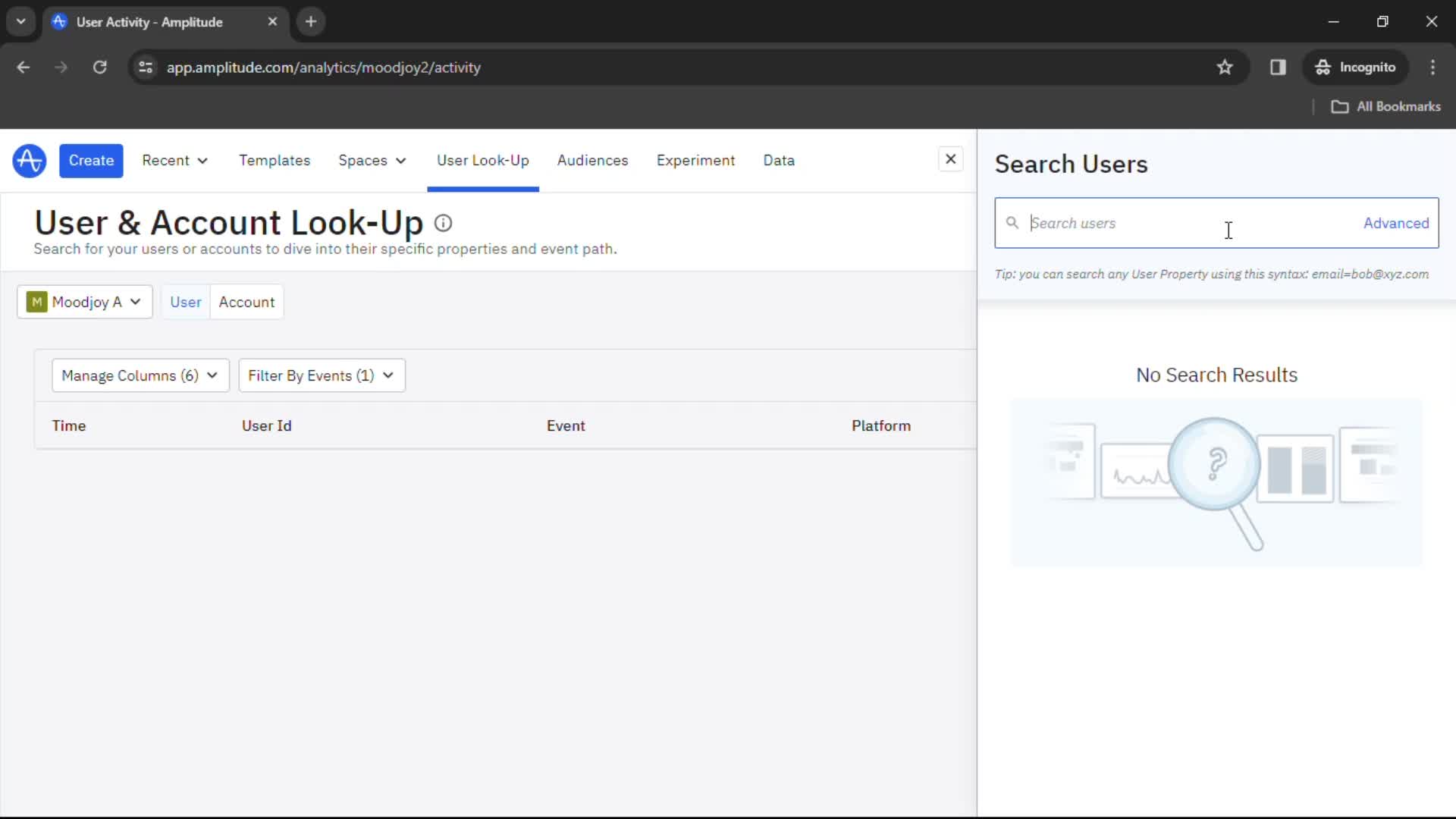Click the magnifier icon in search box
Image resolution: width=1456 pixels, height=819 pixels.
[1012, 223]
